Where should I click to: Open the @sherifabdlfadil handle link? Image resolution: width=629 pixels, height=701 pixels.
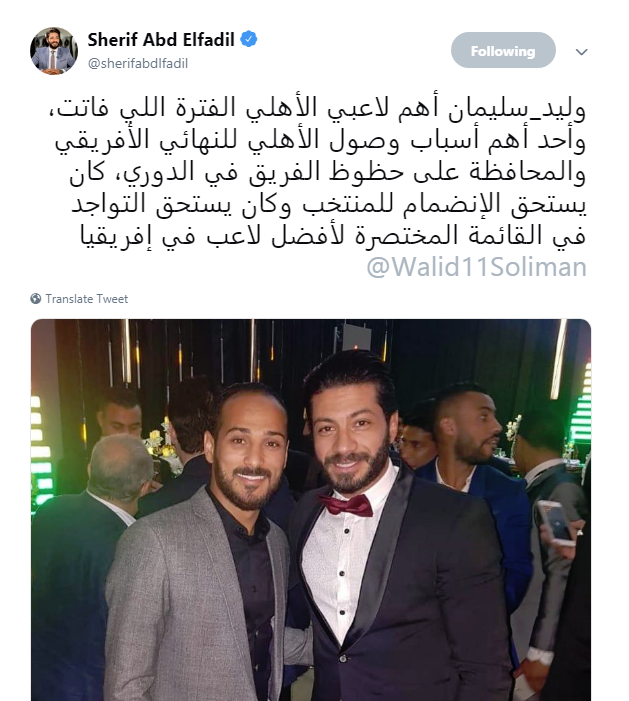[x=138, y=63]
